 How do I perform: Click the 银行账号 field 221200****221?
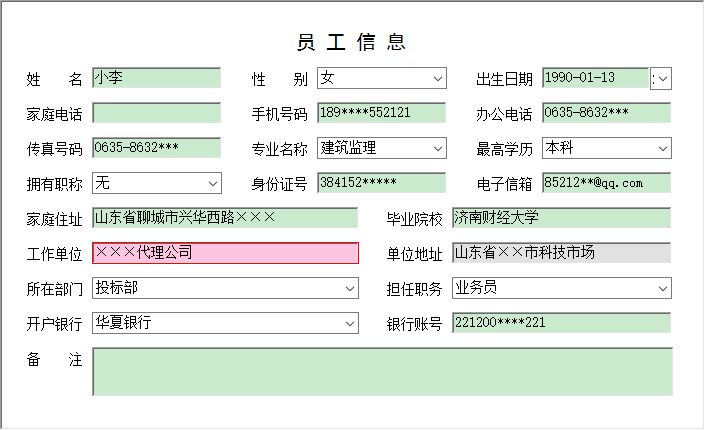tap(562, 322)
